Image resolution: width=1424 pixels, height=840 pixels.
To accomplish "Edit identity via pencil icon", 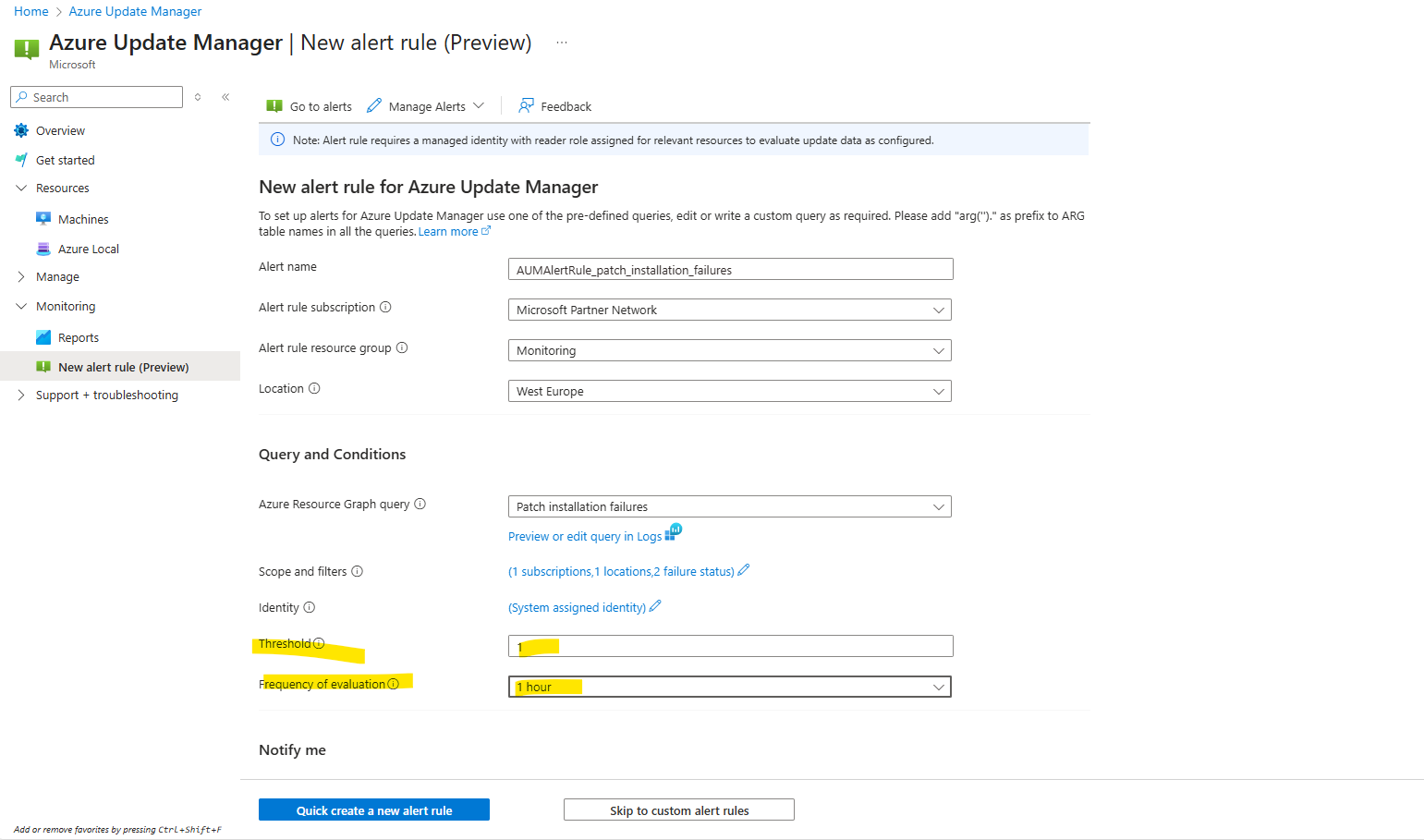I will tap(655, 606).
